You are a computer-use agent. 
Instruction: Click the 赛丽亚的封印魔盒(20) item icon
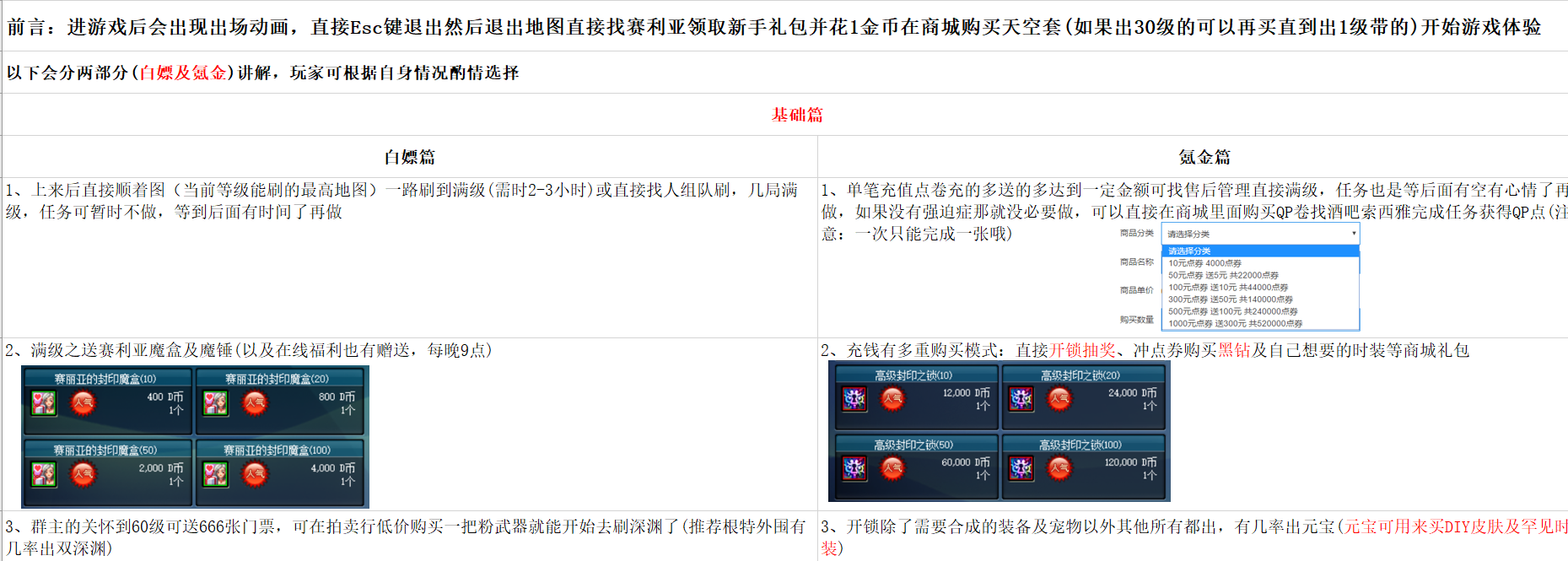tap(216, 403)
